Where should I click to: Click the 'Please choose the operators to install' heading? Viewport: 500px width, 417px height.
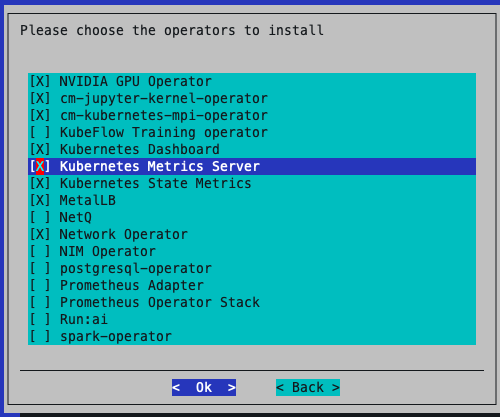point(172,30)
